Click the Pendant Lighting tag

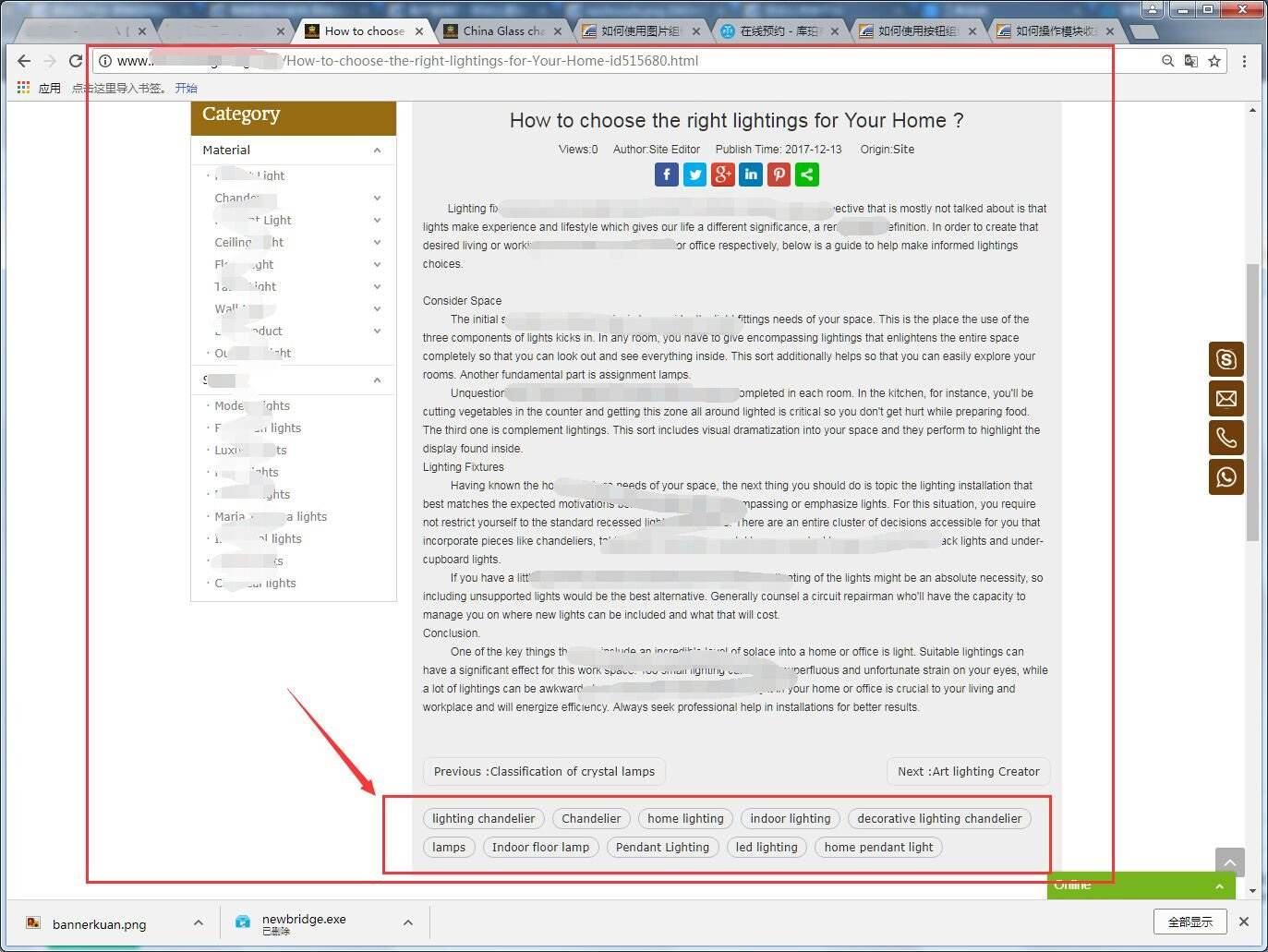[x=662, y=848]
